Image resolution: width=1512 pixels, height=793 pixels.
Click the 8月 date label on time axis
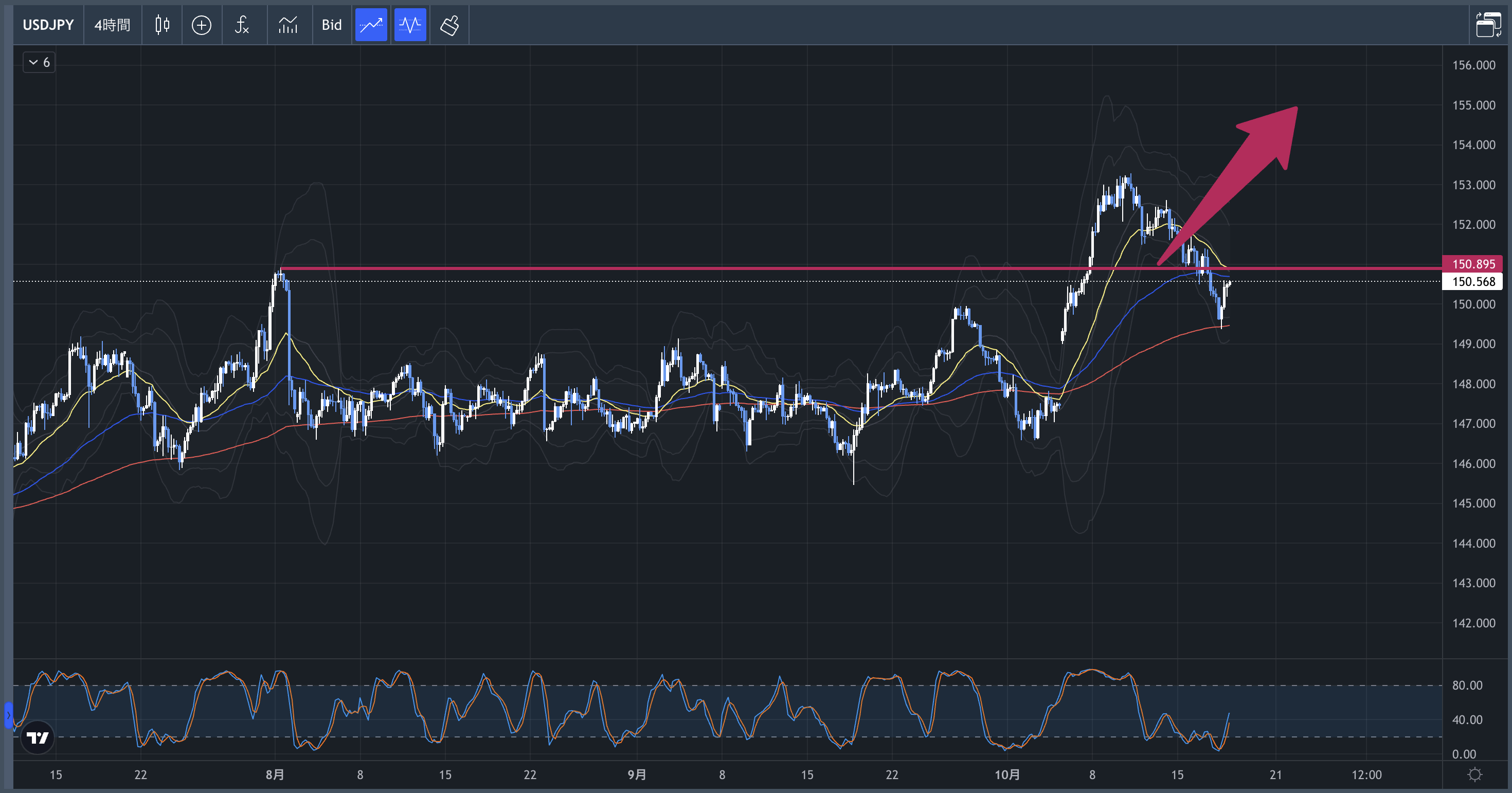pos(275,775)
